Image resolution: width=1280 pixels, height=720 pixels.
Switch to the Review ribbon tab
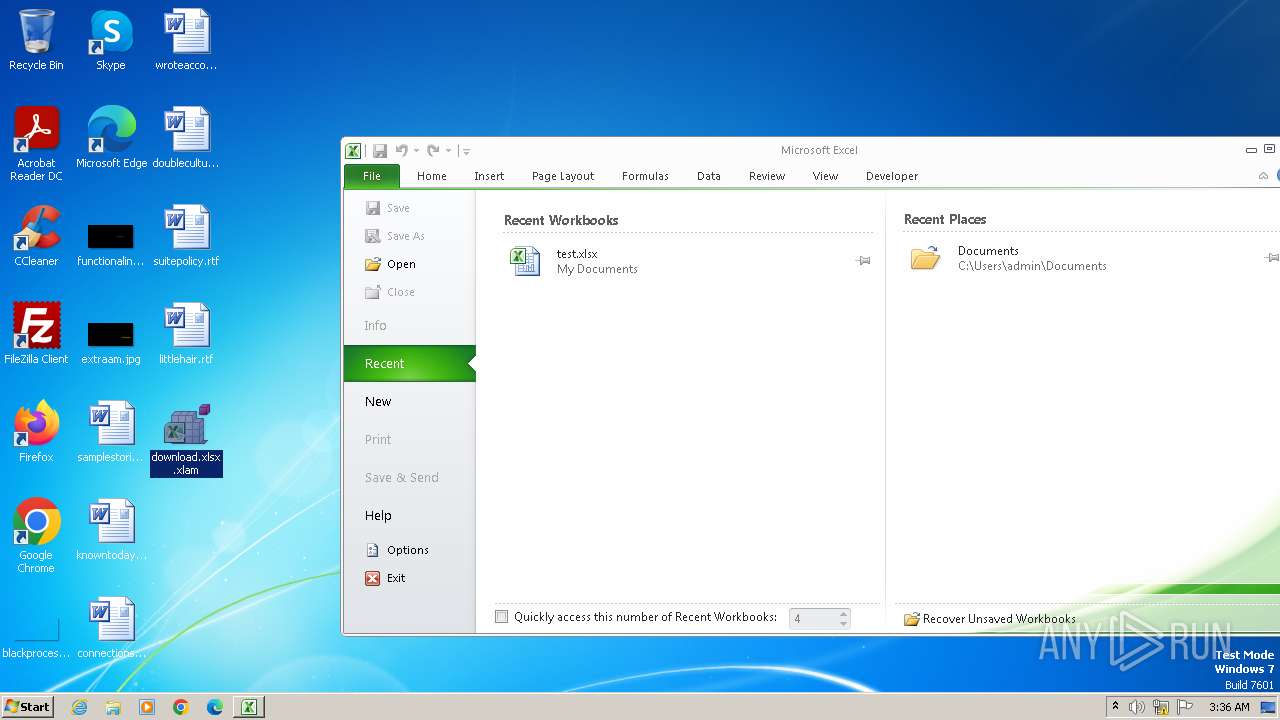coord(767,176)
